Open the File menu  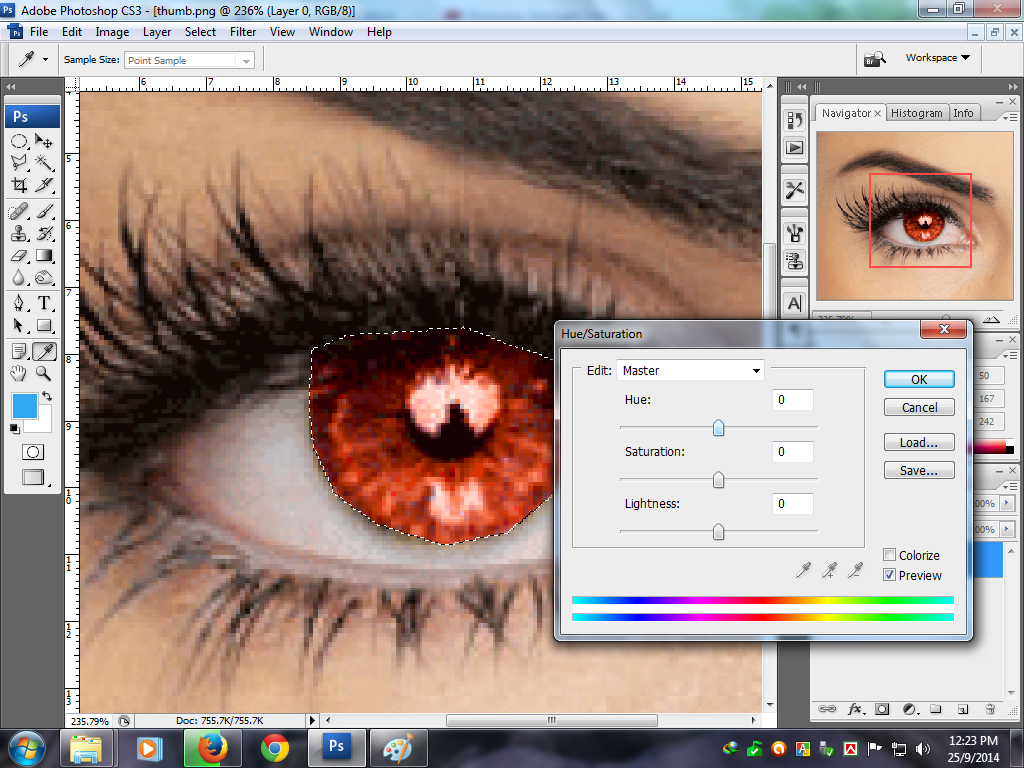(39, 32)
